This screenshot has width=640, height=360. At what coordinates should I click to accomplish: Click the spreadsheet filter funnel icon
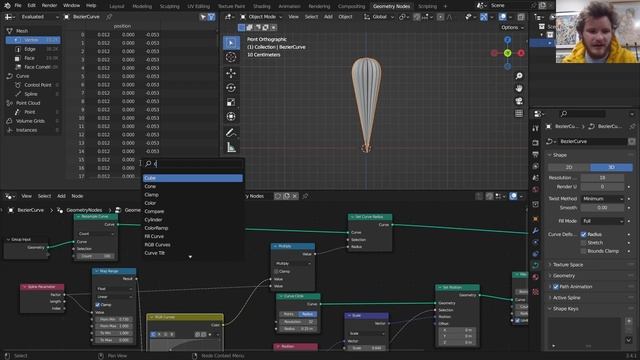[x=211, y=17]
